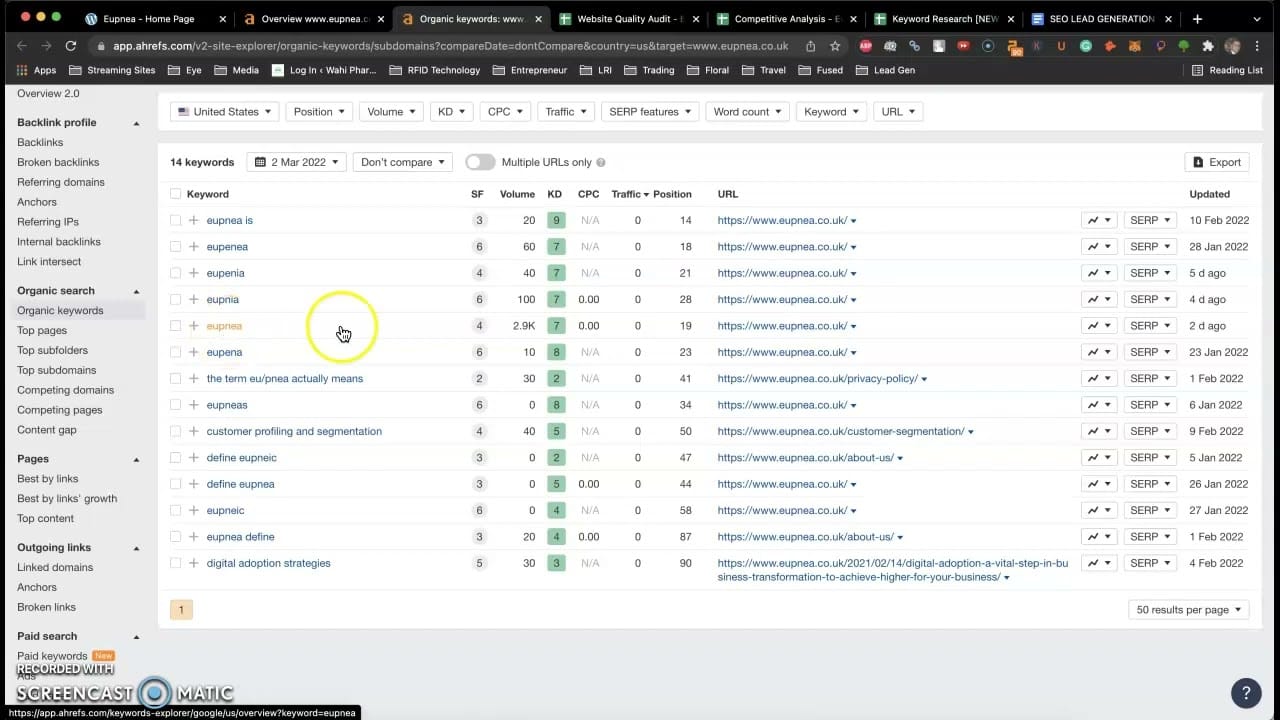This screenshot has height=720, width=1280.
Task: Click the Ubersuggest U extension icon
Action: pos(1060,46)
